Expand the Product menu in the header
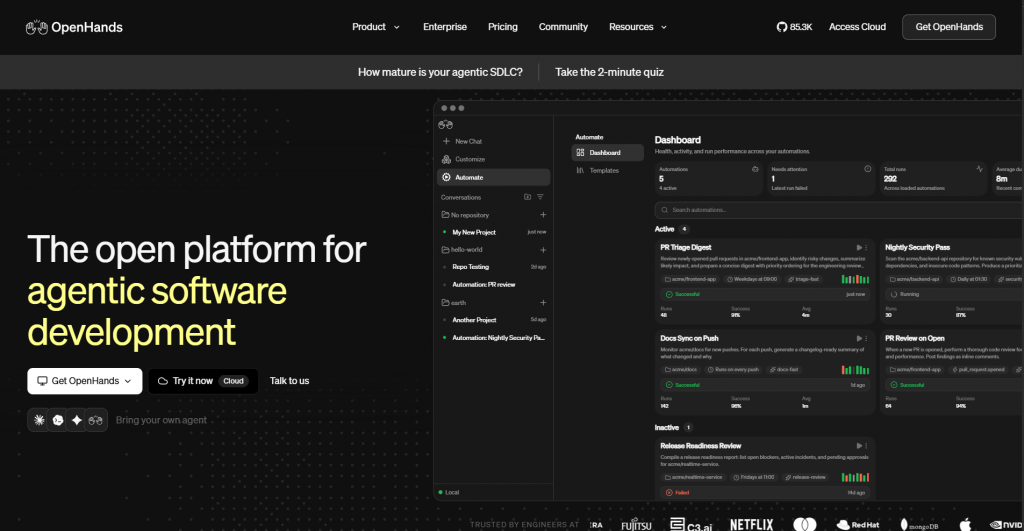This screenshot has height=531, width=1024. [x=376, y=27]
